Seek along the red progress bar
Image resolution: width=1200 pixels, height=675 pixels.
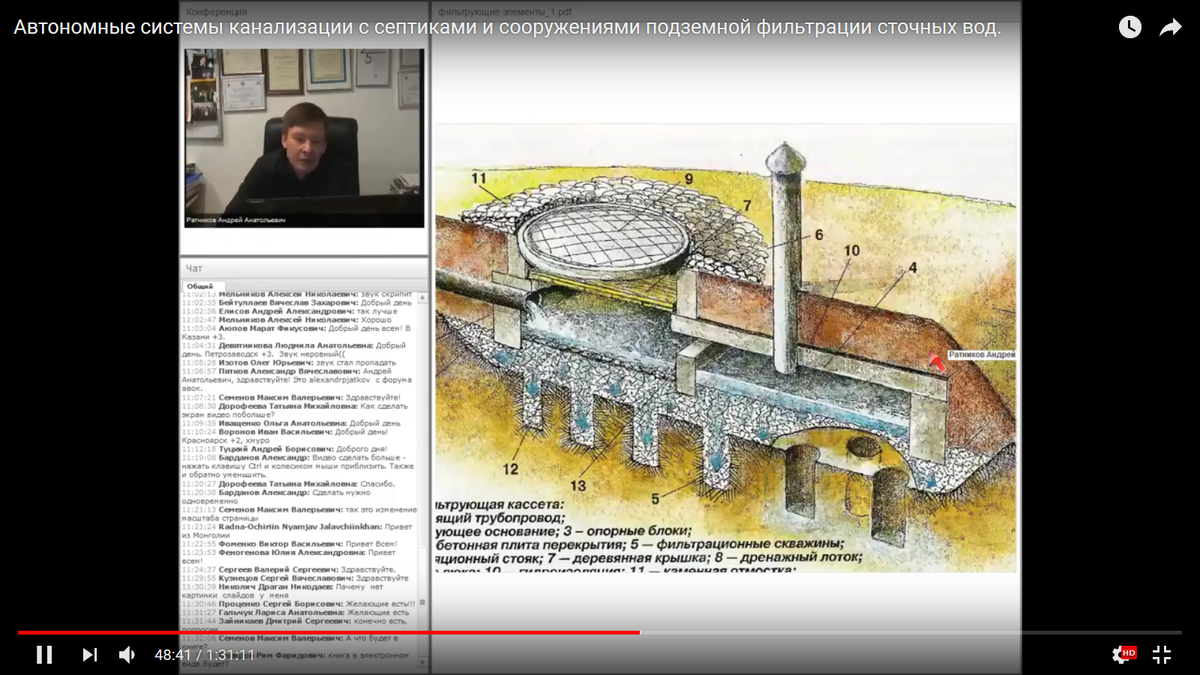coord(328,632)
